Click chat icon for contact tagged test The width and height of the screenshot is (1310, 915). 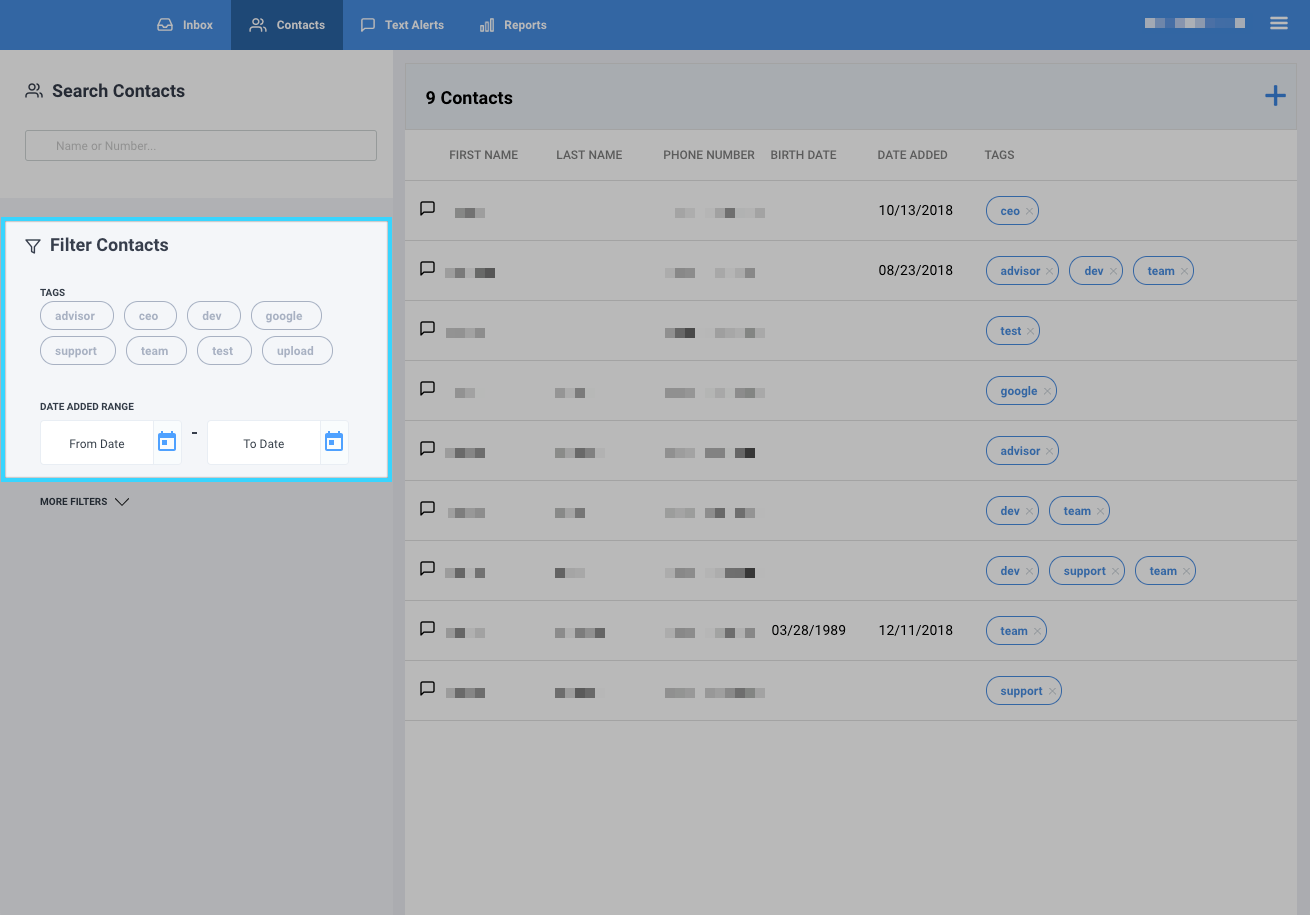427,329
